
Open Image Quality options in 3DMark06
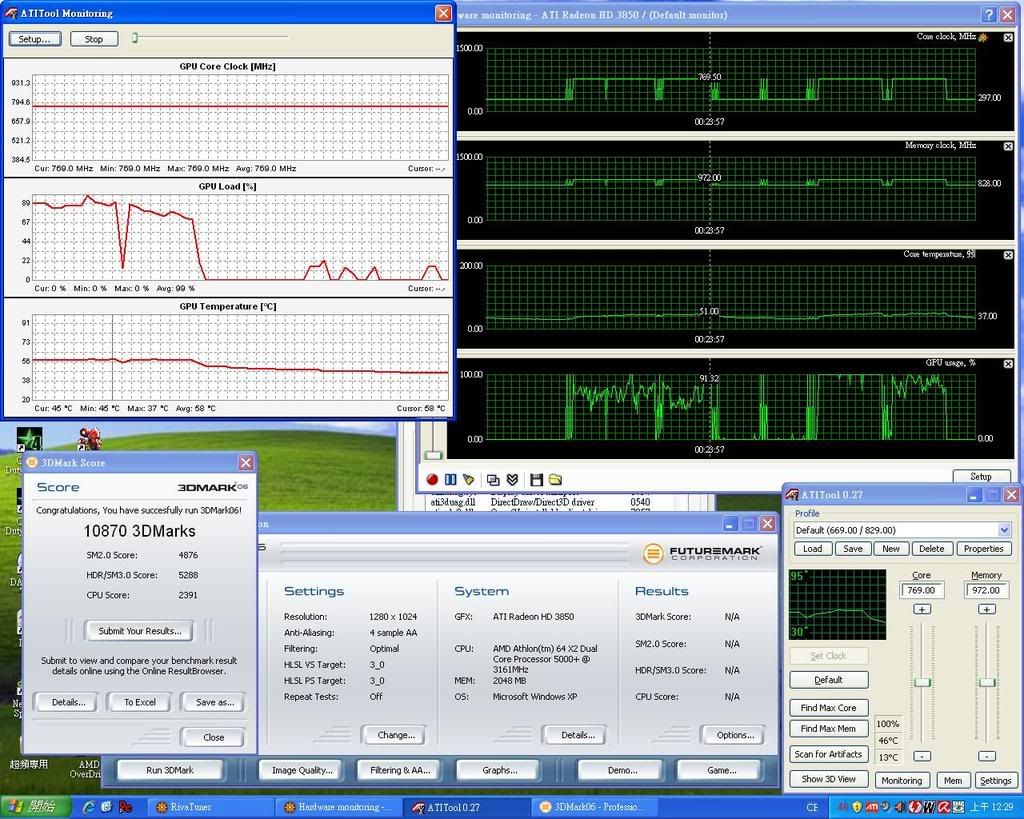[302, 771]
